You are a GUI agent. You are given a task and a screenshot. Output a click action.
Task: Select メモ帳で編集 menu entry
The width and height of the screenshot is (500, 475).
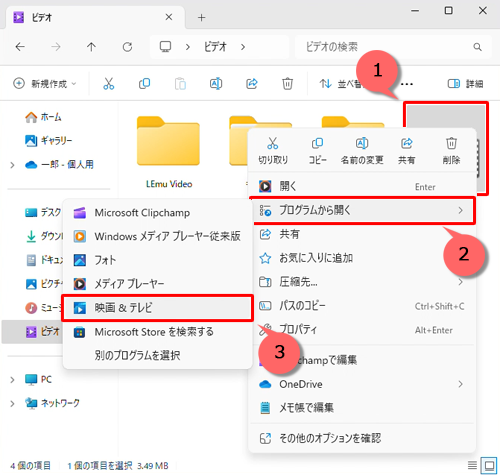[363, 408]
